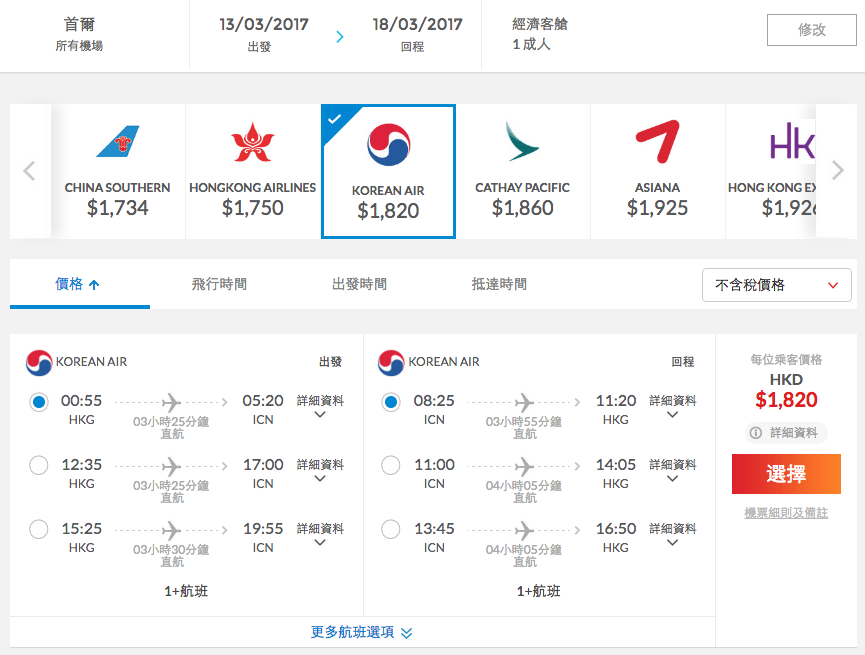The height and width of the screenshot is (655, 865).
Task: Expand 詳細資料 for the 00:55 departure
Action: (320, 407)
